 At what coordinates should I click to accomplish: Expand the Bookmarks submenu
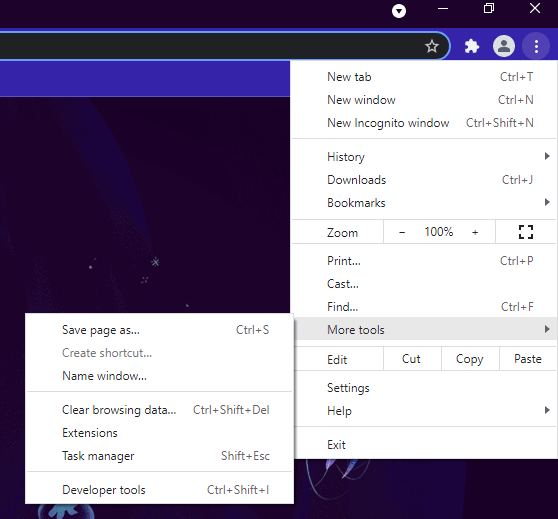(424, 203)
